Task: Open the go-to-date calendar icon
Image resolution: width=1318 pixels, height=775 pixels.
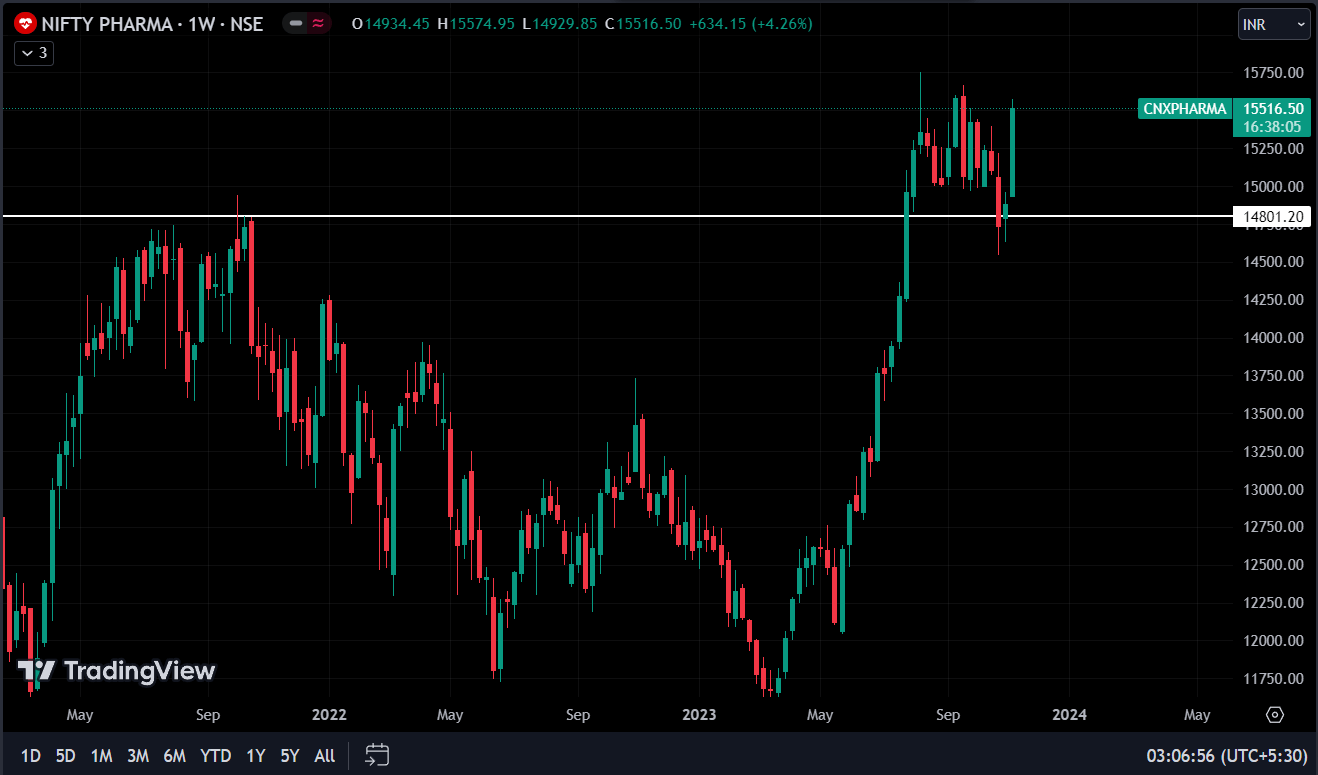Action: tap(377, 755)
